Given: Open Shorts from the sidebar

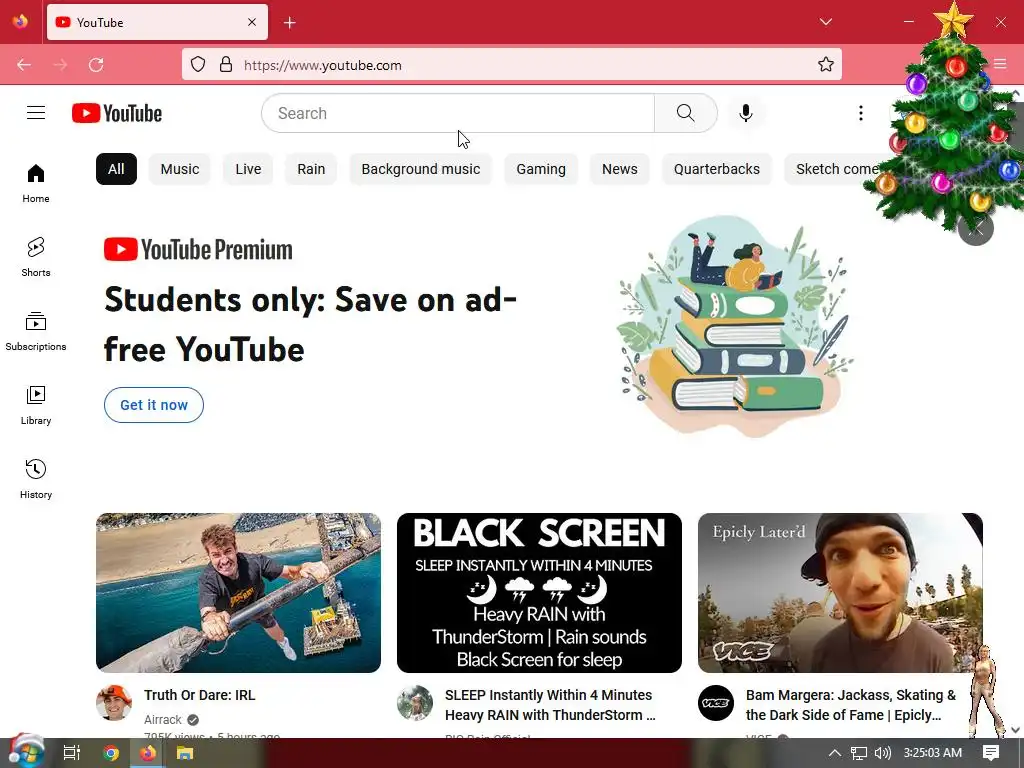Looking at the screenshot, I should click(36, 257).
